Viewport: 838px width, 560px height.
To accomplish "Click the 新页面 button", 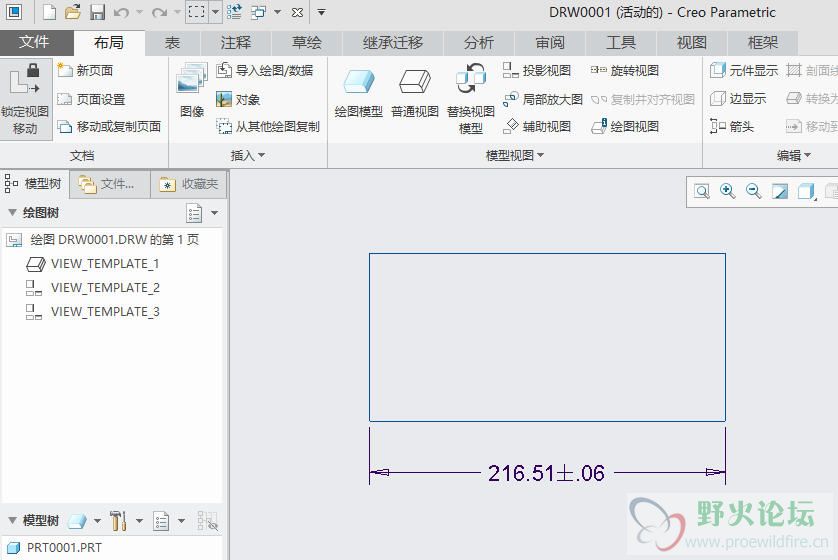I will [x=86, y=70].
